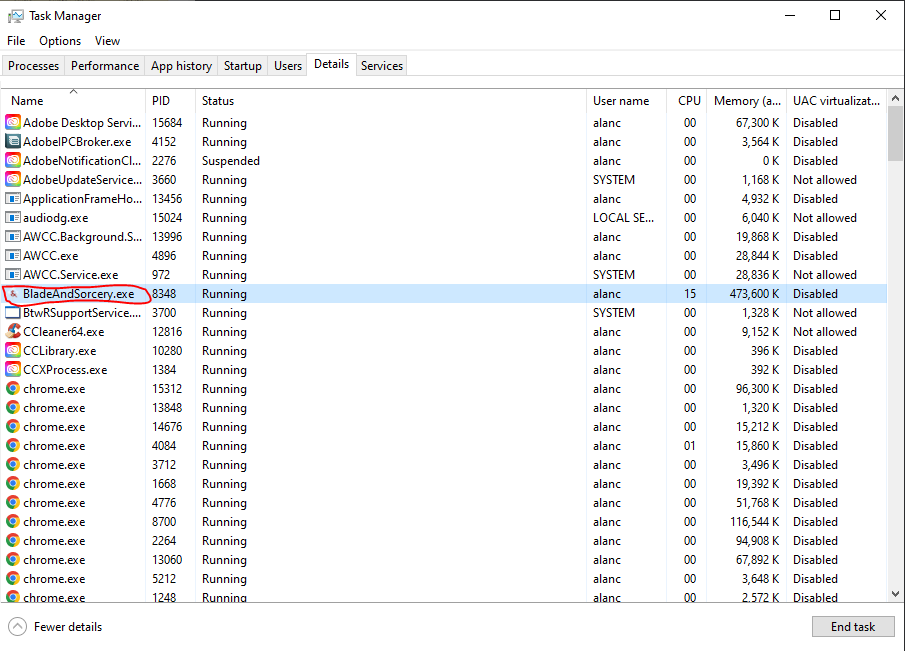Click the 473,600 K memory value
Image resolution: width=905 pixels, height=651 pixels.
[x=754, y=294]
